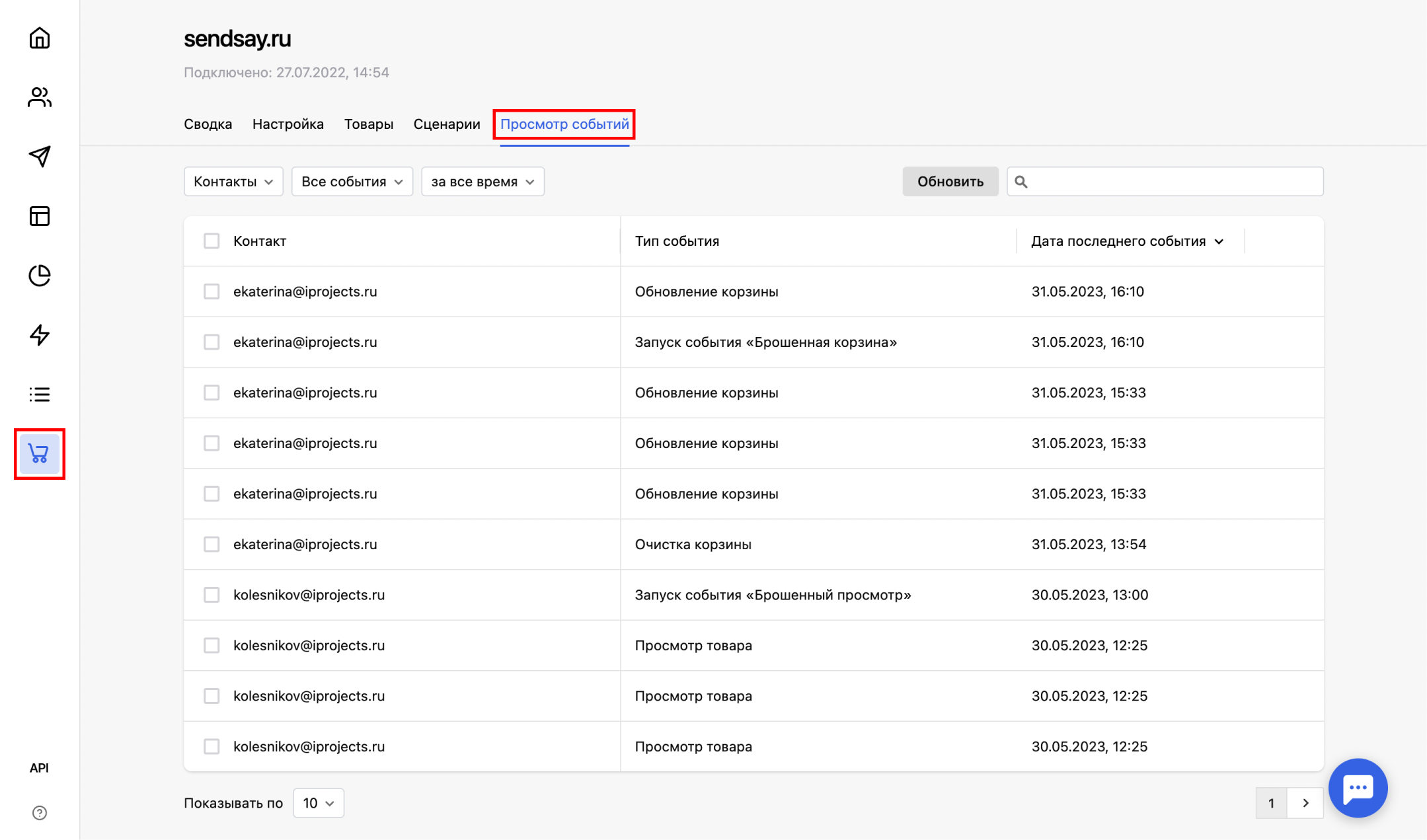Open the support chat bubble

1358,788
